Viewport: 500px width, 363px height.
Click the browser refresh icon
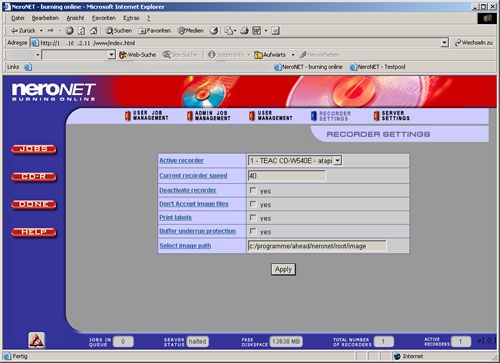(81, 31)
